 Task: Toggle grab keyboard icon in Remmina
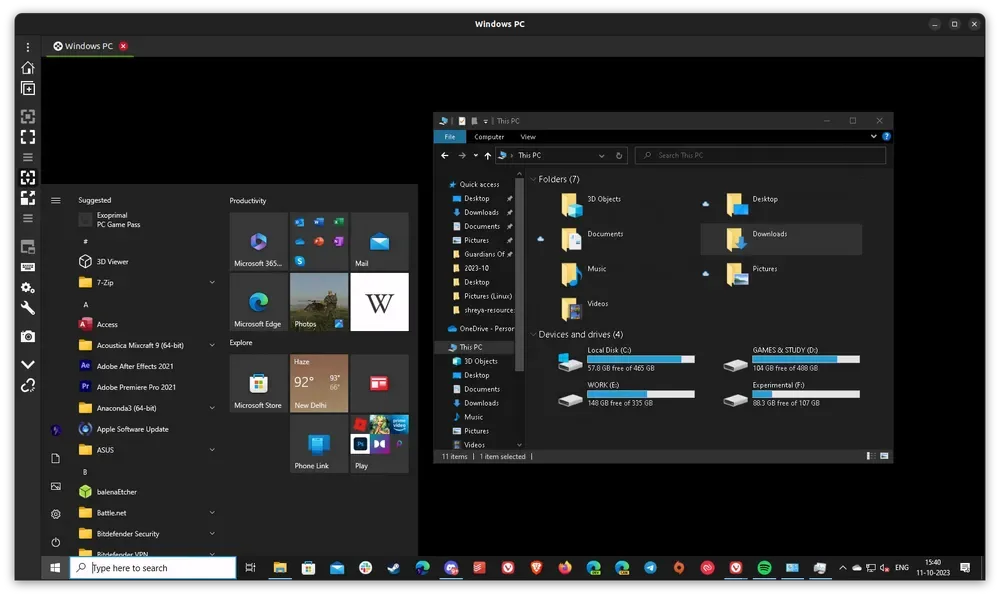click(27, 267)
